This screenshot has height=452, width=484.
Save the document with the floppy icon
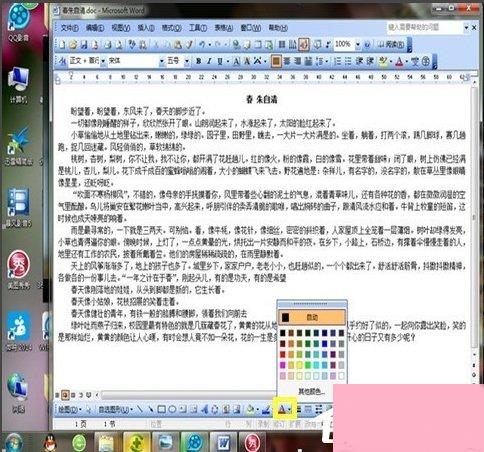[84, 45]
